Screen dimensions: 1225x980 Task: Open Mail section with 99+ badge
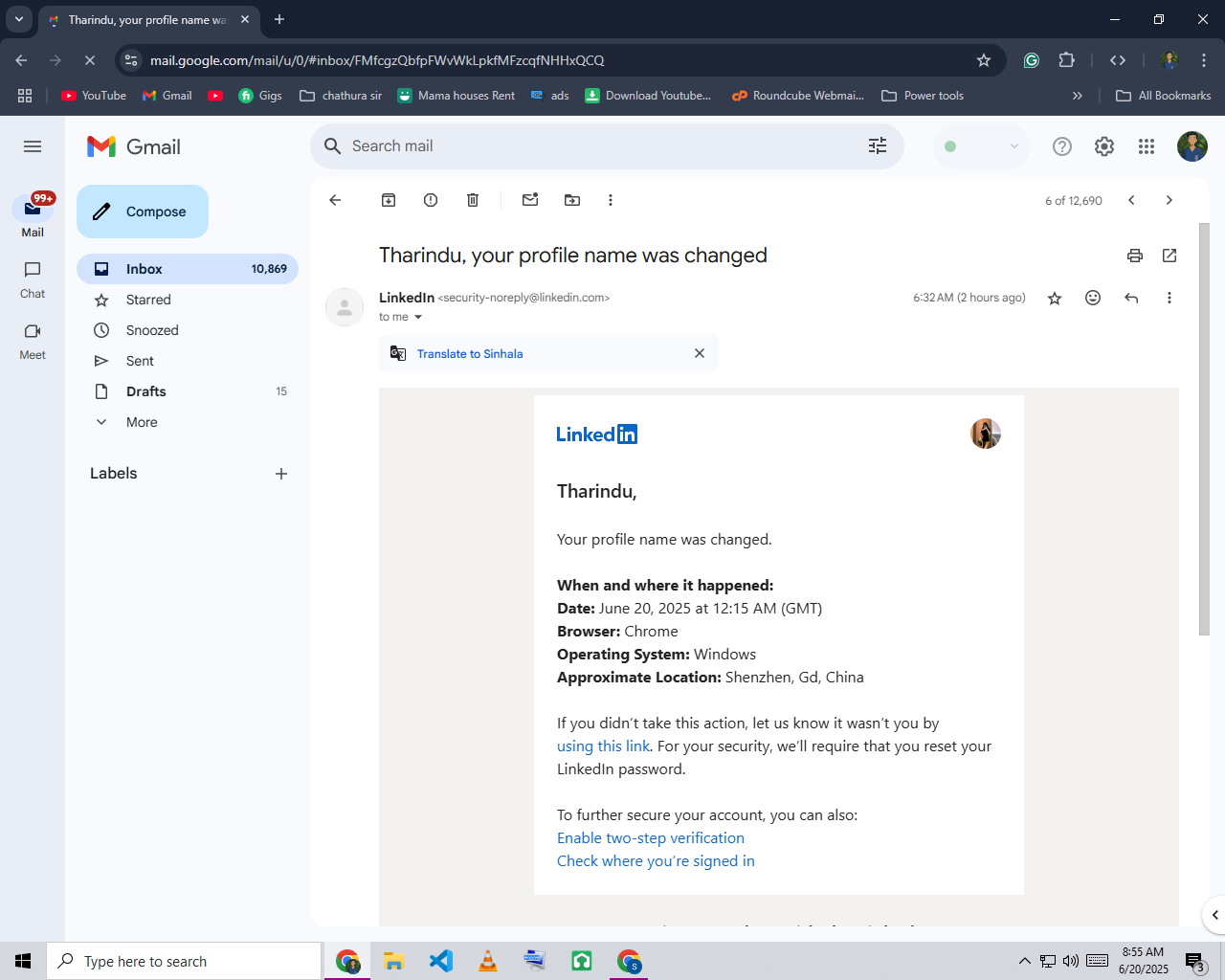click(33, 216)
